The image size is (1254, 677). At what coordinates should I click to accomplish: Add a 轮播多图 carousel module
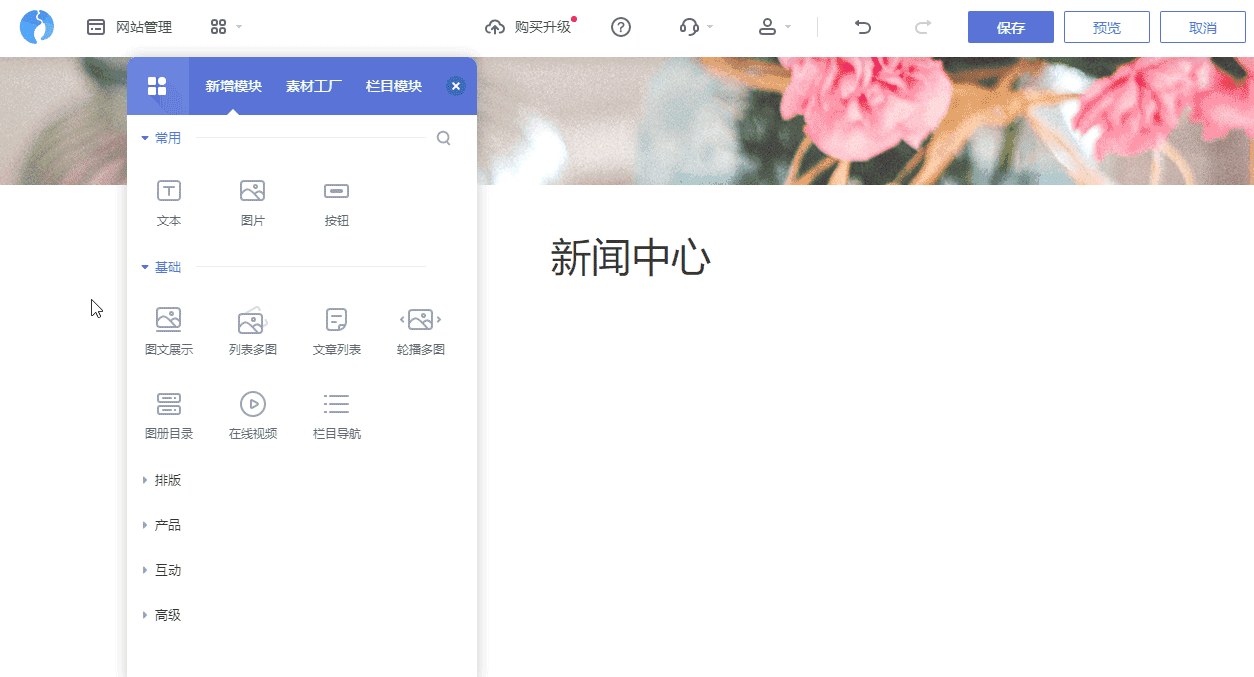click(421, 332)
